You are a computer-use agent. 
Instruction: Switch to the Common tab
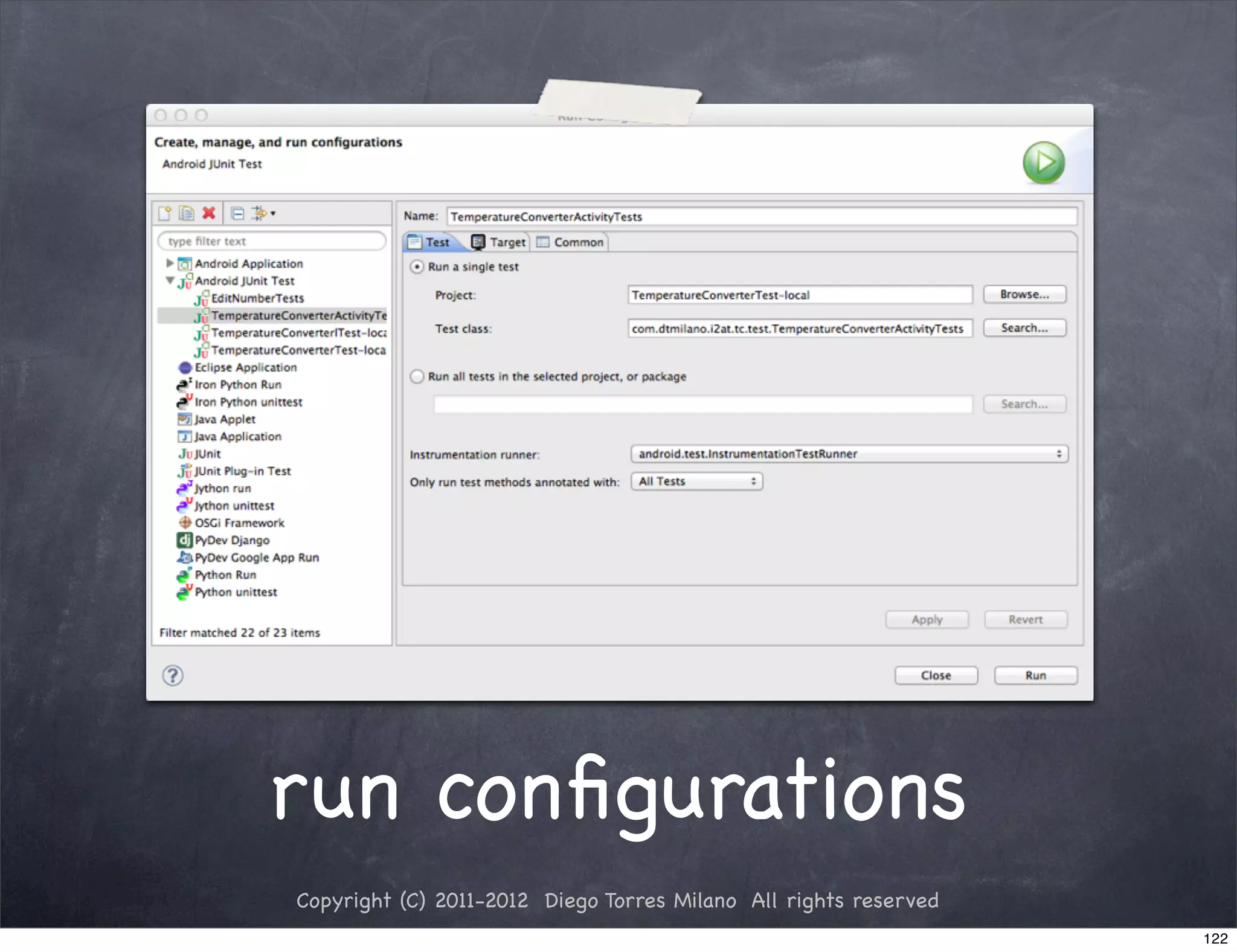point(571,242)
